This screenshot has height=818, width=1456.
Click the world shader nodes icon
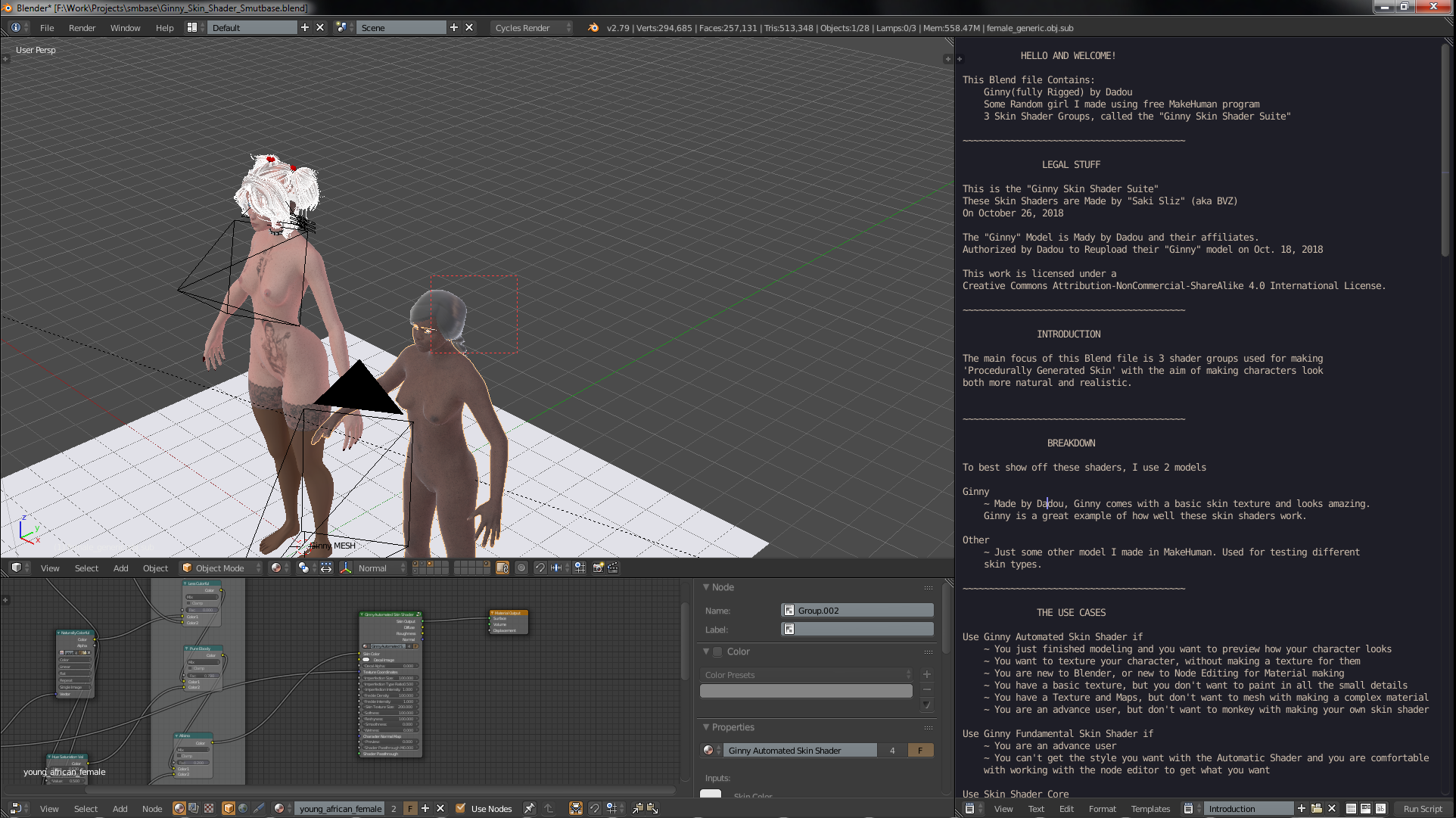pos(243,808)
